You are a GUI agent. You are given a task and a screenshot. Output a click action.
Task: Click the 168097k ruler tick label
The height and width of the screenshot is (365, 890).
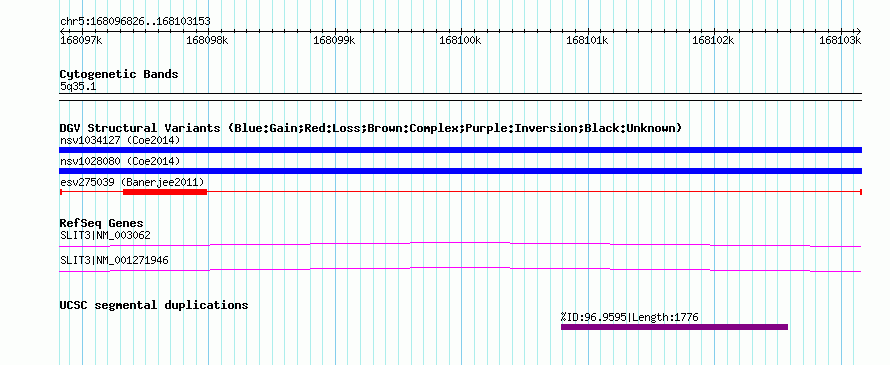pos(81,40)
